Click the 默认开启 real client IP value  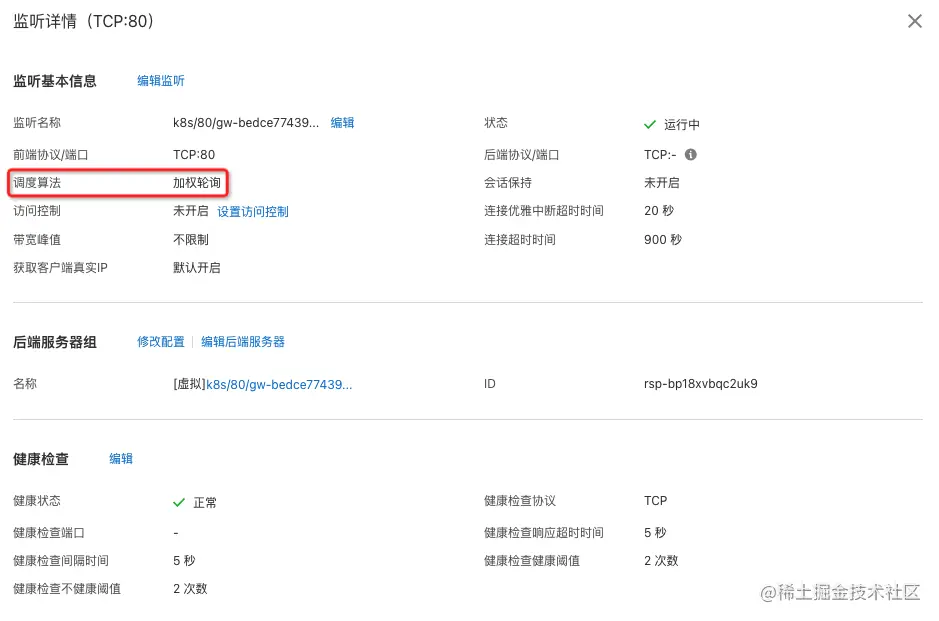[x=196, y=268]
